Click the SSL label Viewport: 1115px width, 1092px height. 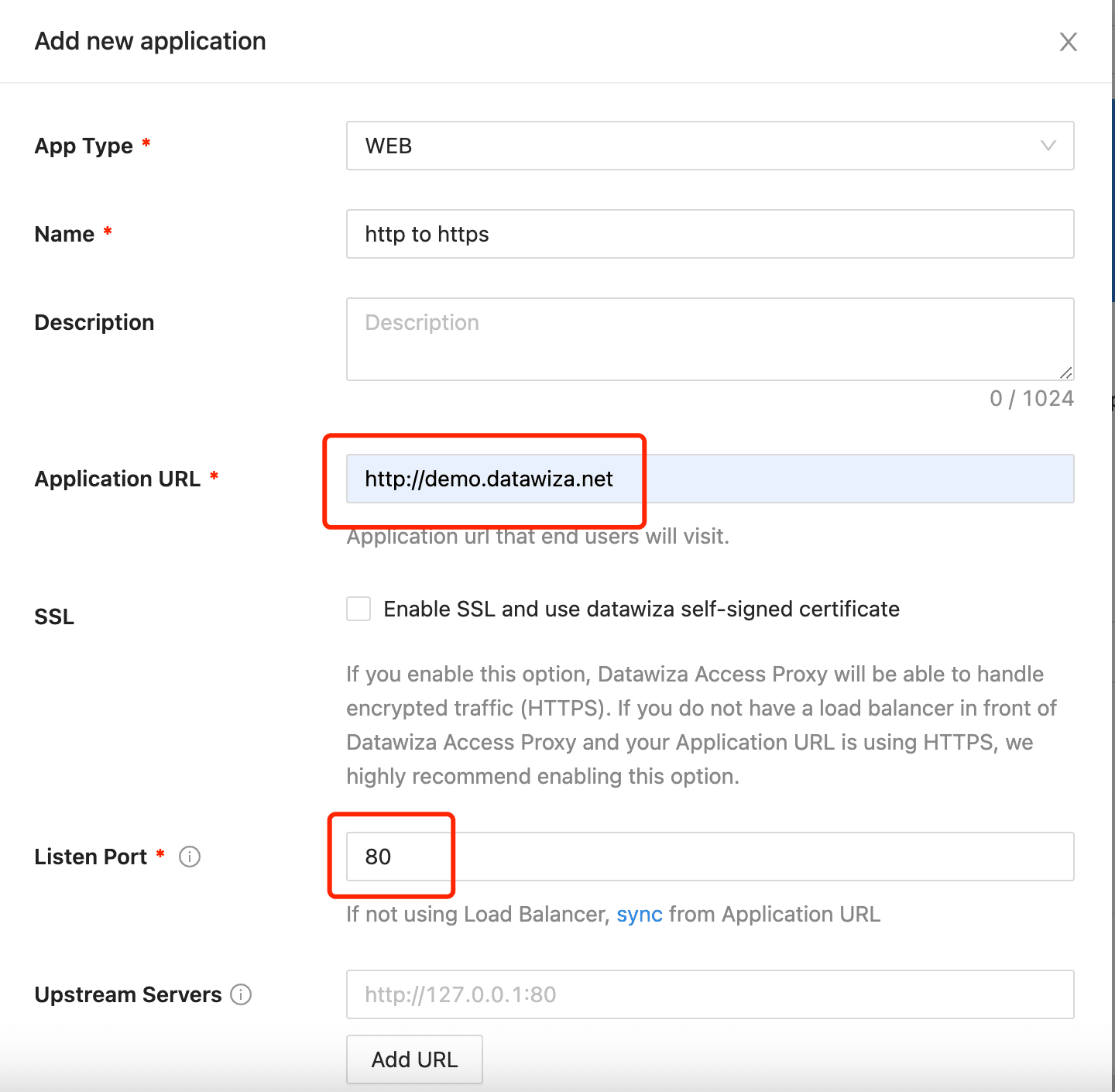[54, 617]
